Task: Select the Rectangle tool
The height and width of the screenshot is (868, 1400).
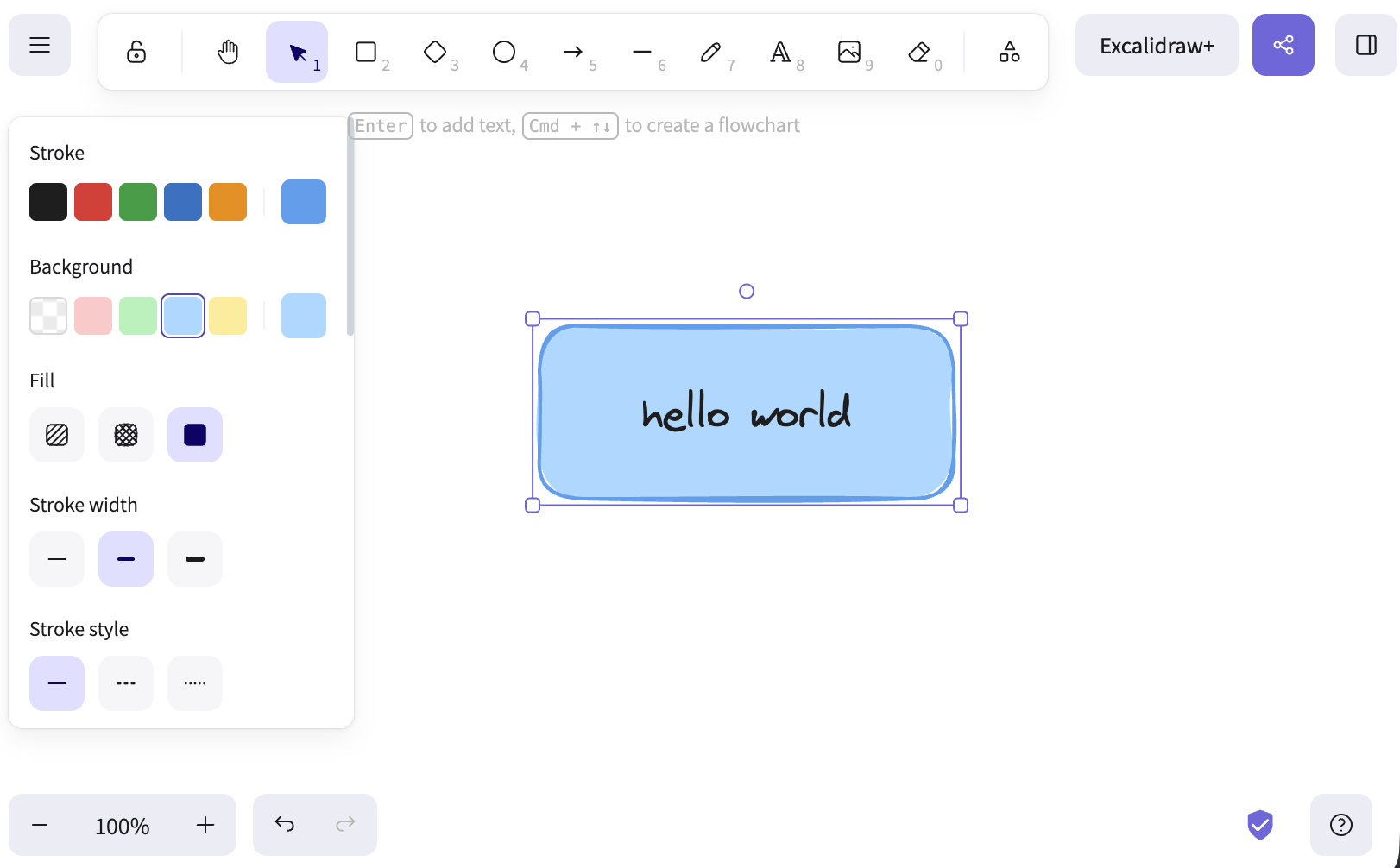Action: point(365,52)
